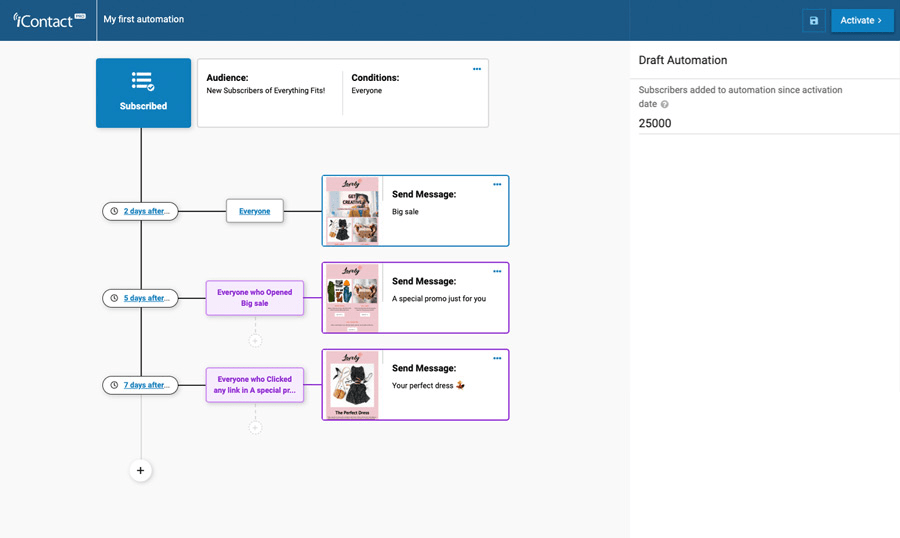The image size is (900, 538).
Task: Open the 7 days after delay
Action: (140, 385)
